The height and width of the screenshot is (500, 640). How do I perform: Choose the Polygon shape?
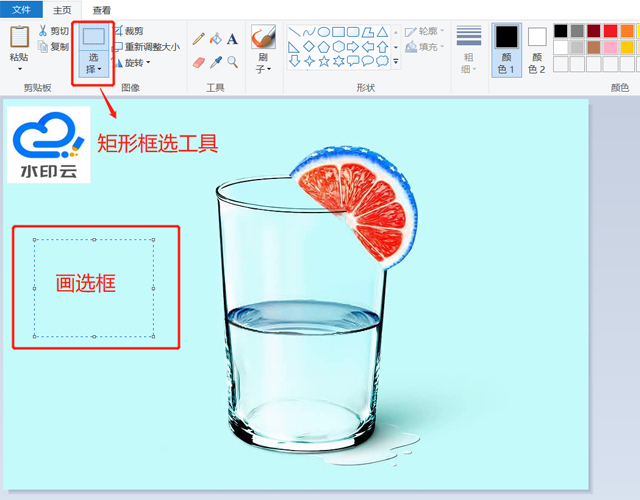(368, 32)
